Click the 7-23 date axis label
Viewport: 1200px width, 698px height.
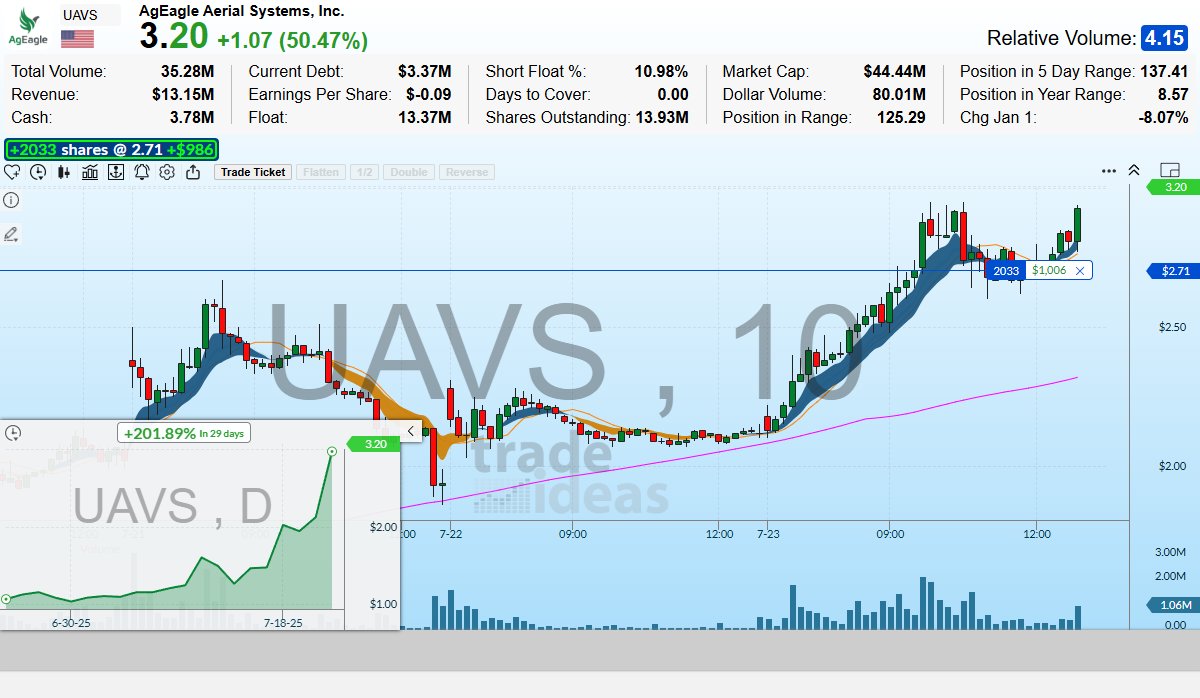click(768, 534)
